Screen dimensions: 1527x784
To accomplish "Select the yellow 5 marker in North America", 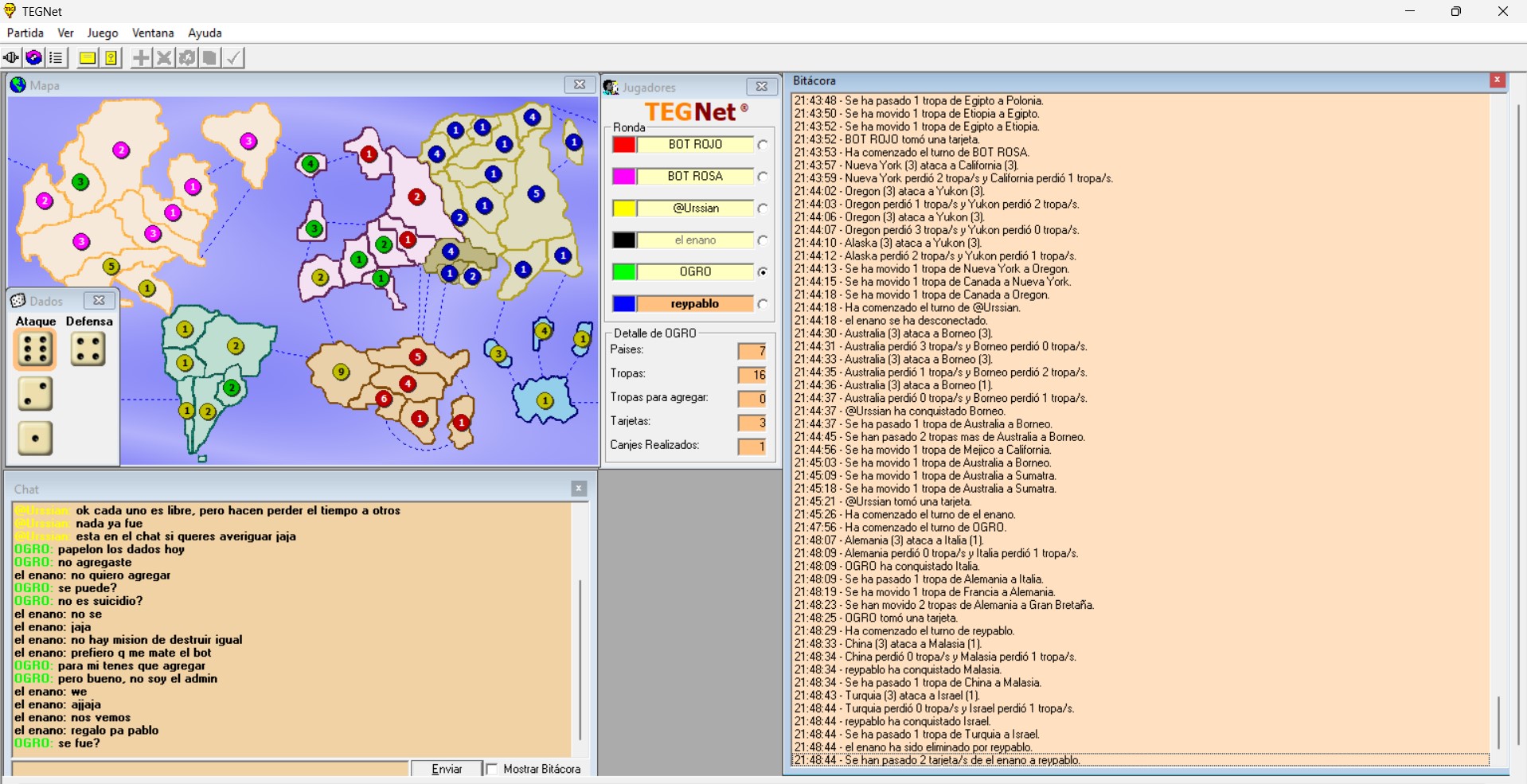I will pyautogui.click(x=111, y=267).
